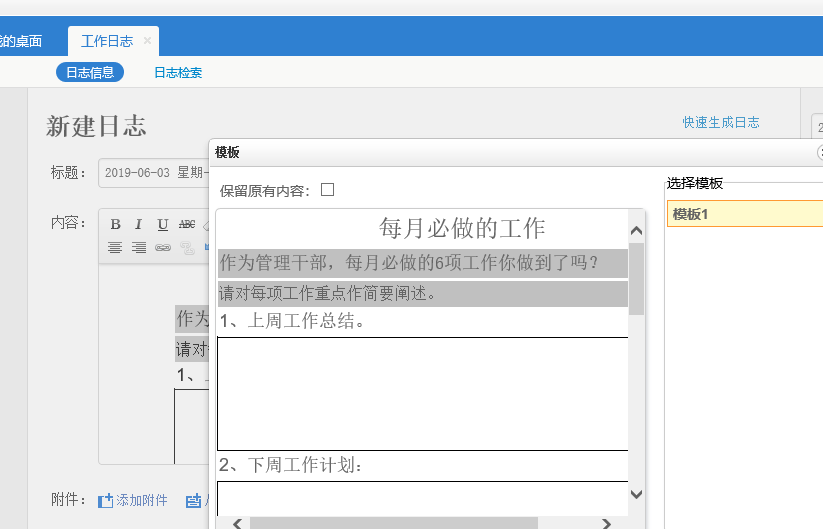Click 添加附件 to attach a file
Viewport: 823px width, 529px height.
click(133, 500)
